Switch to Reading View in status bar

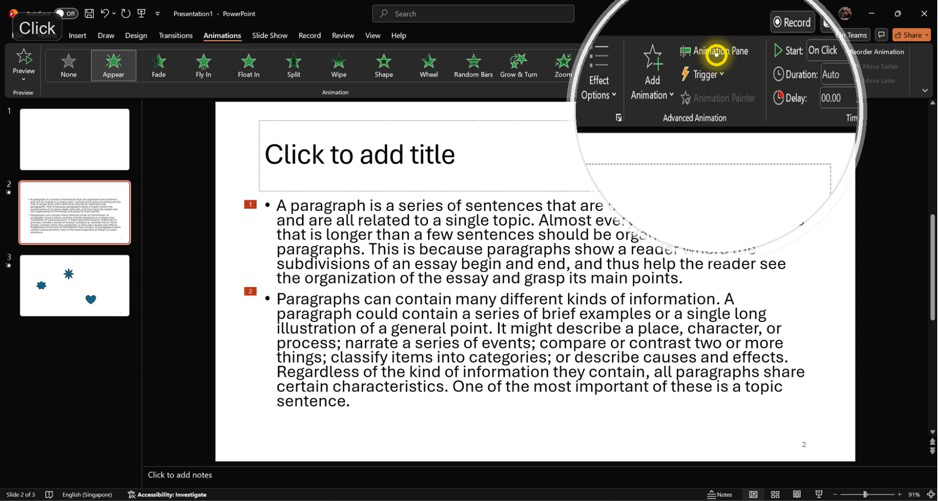[796, 494]
